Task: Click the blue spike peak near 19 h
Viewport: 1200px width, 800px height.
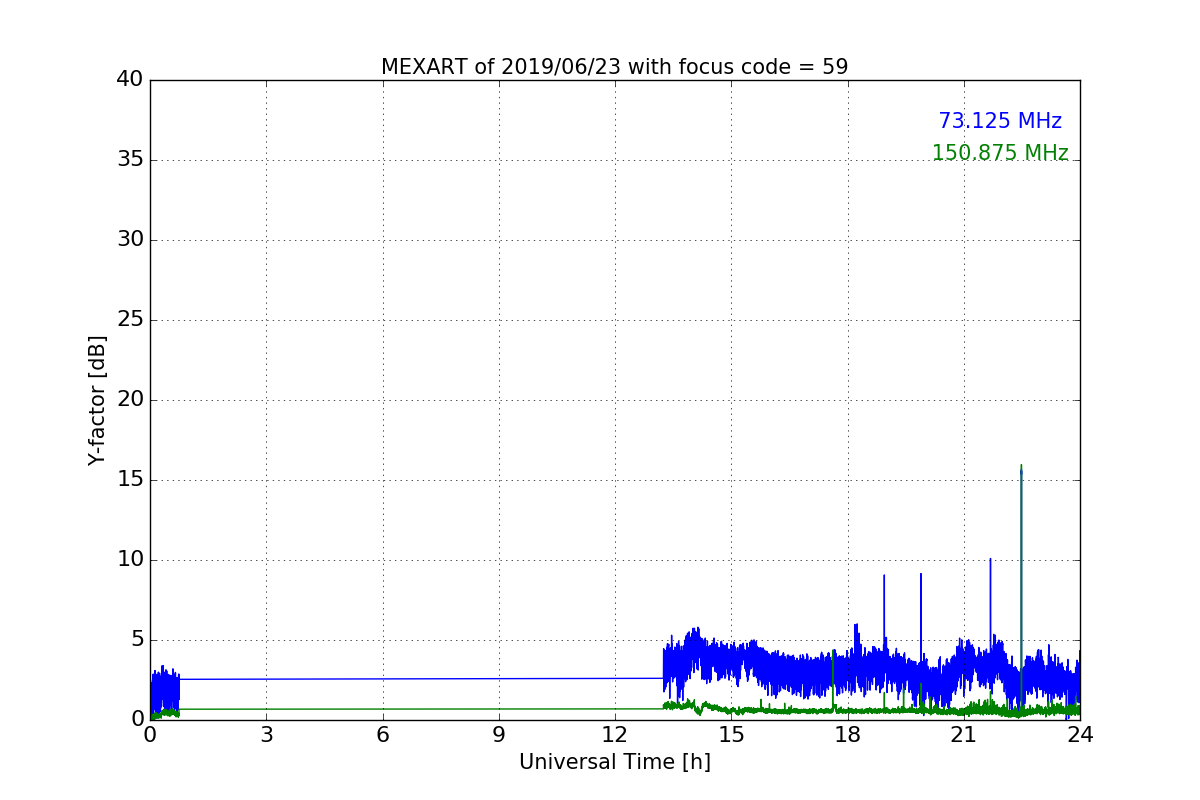Action: 884,576
